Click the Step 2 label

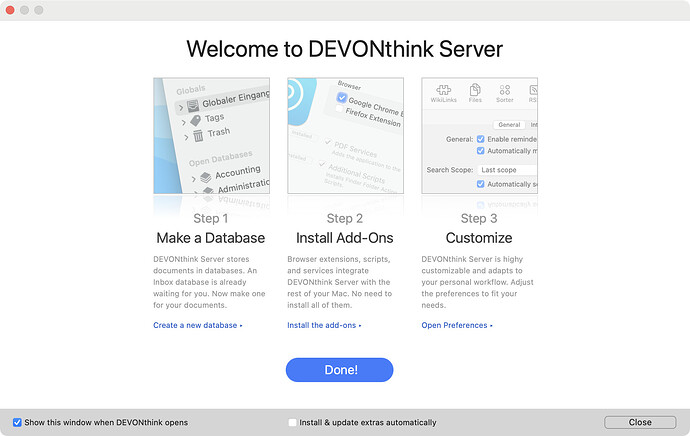click(x=345, y=218)
